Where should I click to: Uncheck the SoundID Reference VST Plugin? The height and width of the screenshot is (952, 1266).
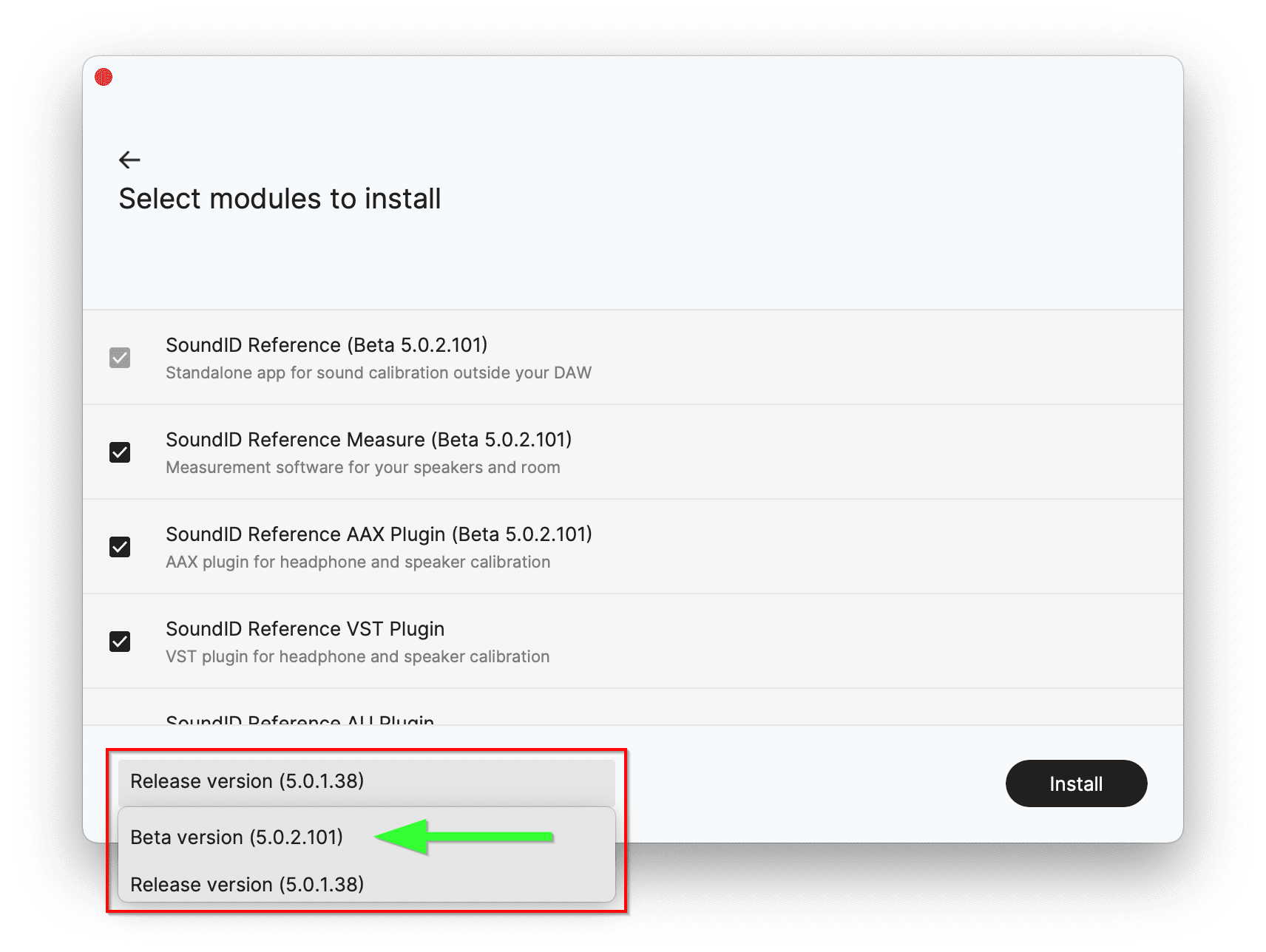pyautogui.click(x=120, y=642)
